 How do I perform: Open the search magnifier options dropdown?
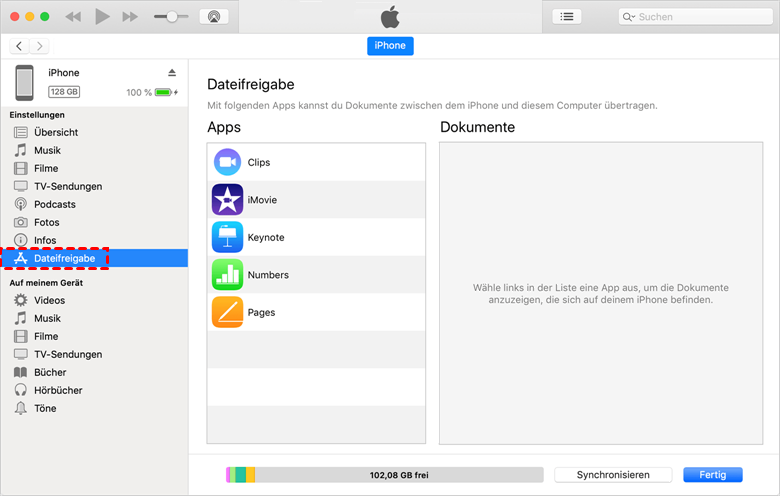(x=629, y=17)
